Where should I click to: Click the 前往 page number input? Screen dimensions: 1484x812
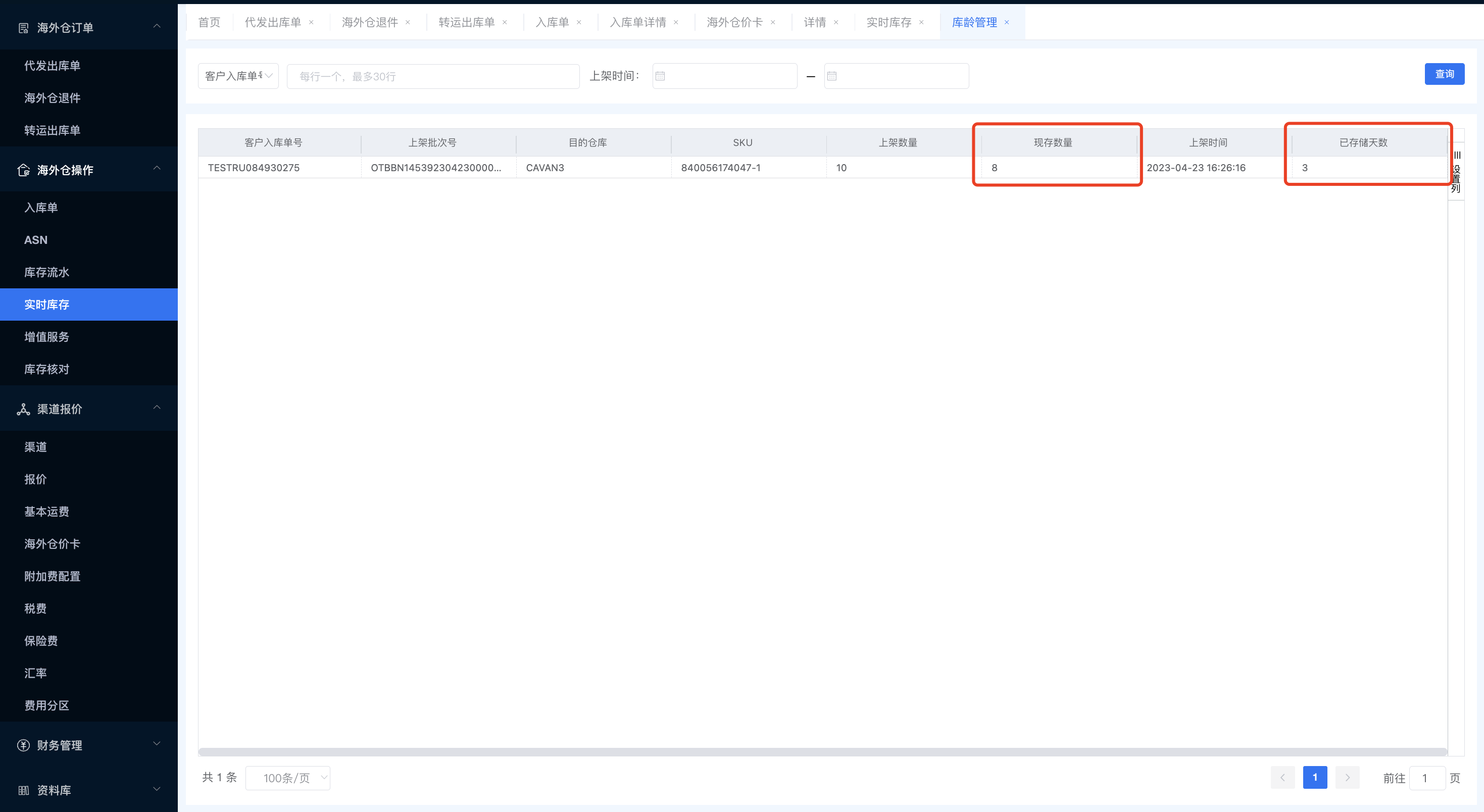[x=1427, y=778]
